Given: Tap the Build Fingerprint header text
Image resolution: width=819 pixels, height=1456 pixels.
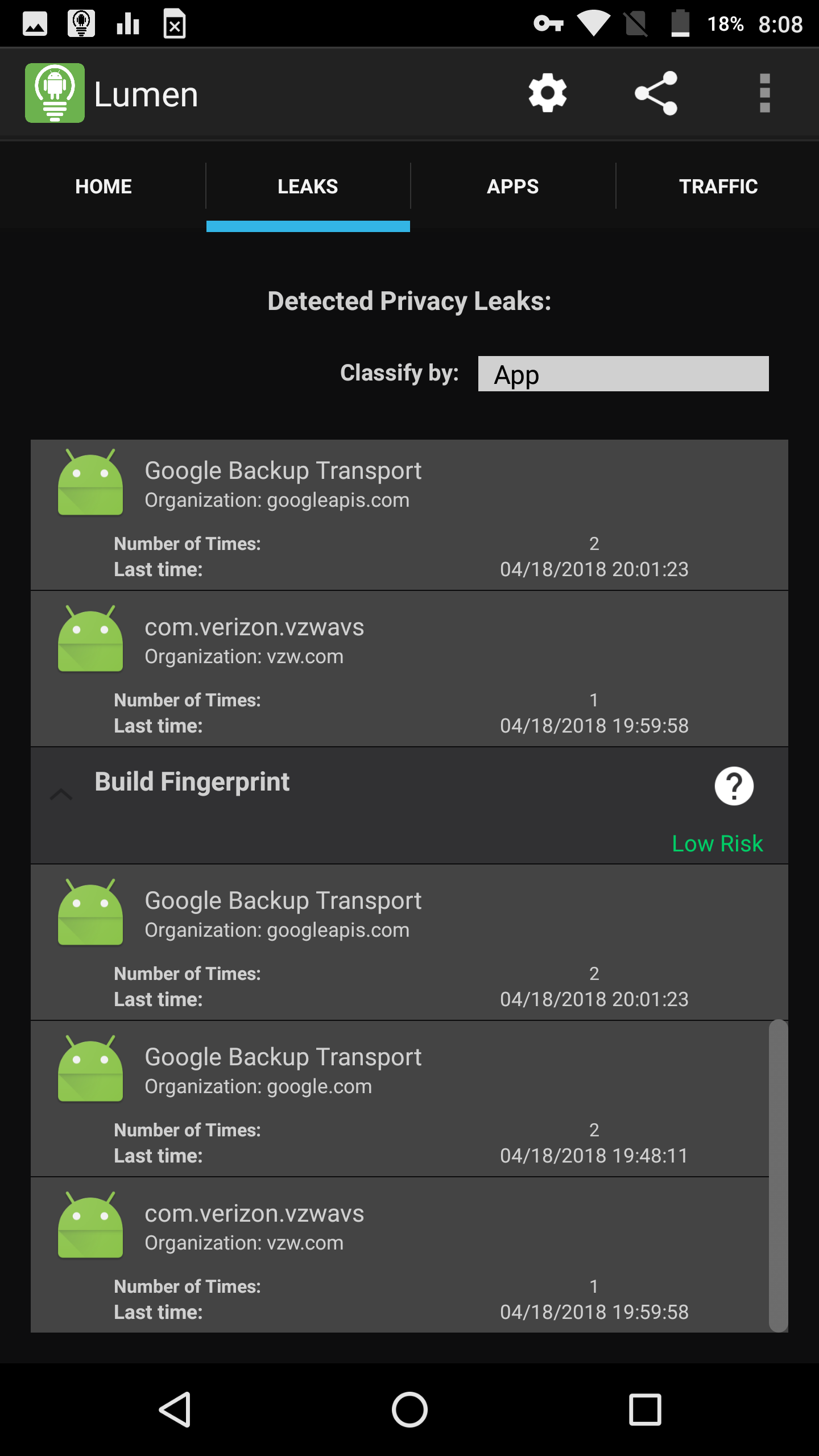Looking at the screenshot, I should coord(192,782).
